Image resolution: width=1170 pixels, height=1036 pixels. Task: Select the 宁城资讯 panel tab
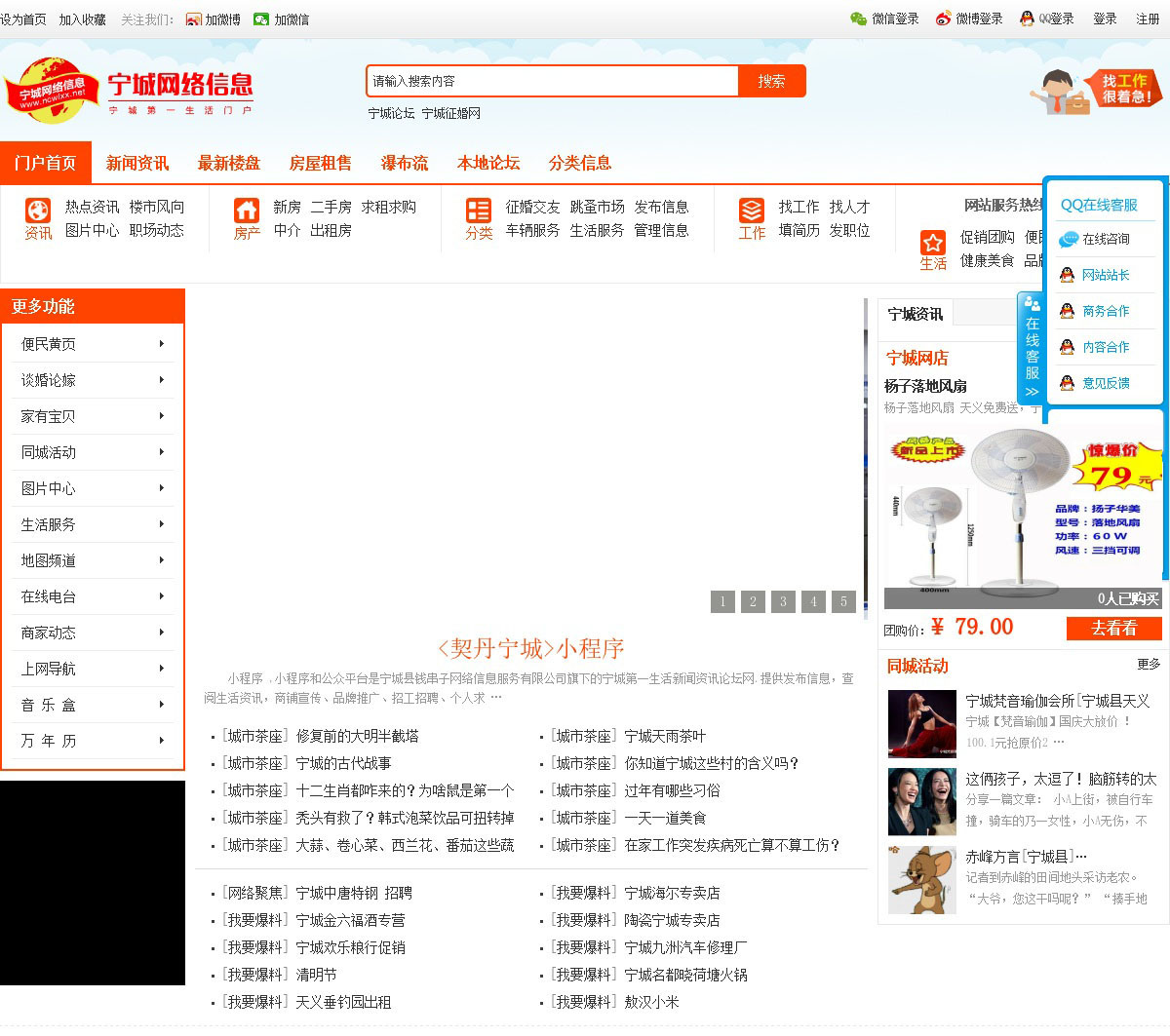coord(916,314)
